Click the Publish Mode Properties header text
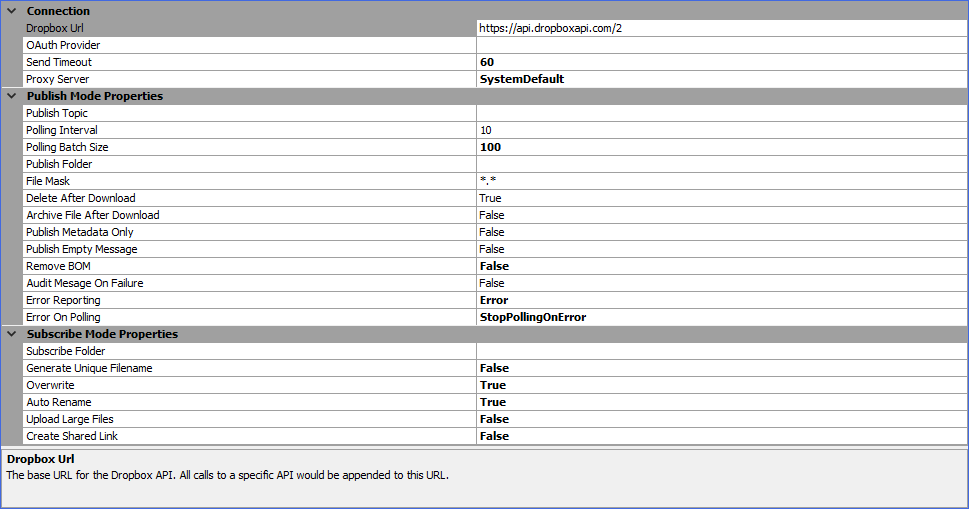The height and width of the screenshot is (509, 969). point(95,96)
